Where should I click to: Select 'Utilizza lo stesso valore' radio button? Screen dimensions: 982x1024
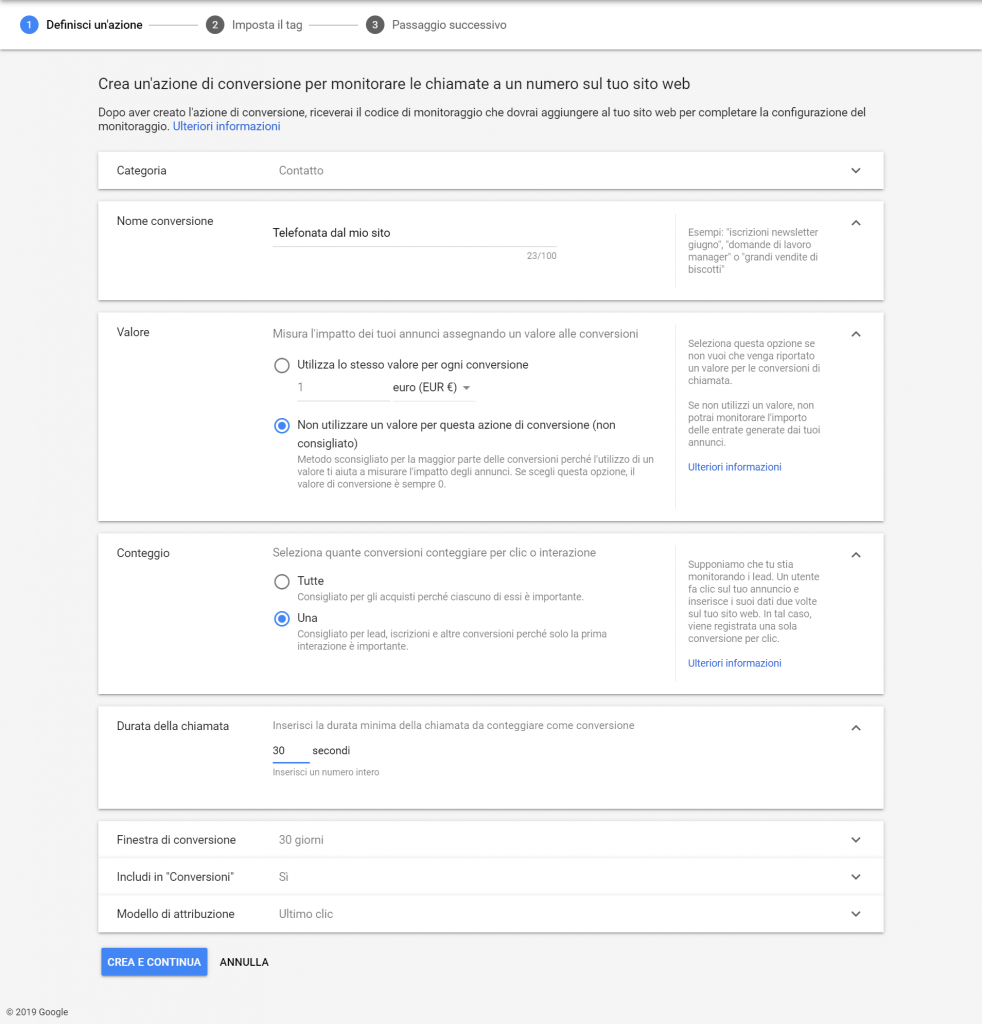point(282,365)
